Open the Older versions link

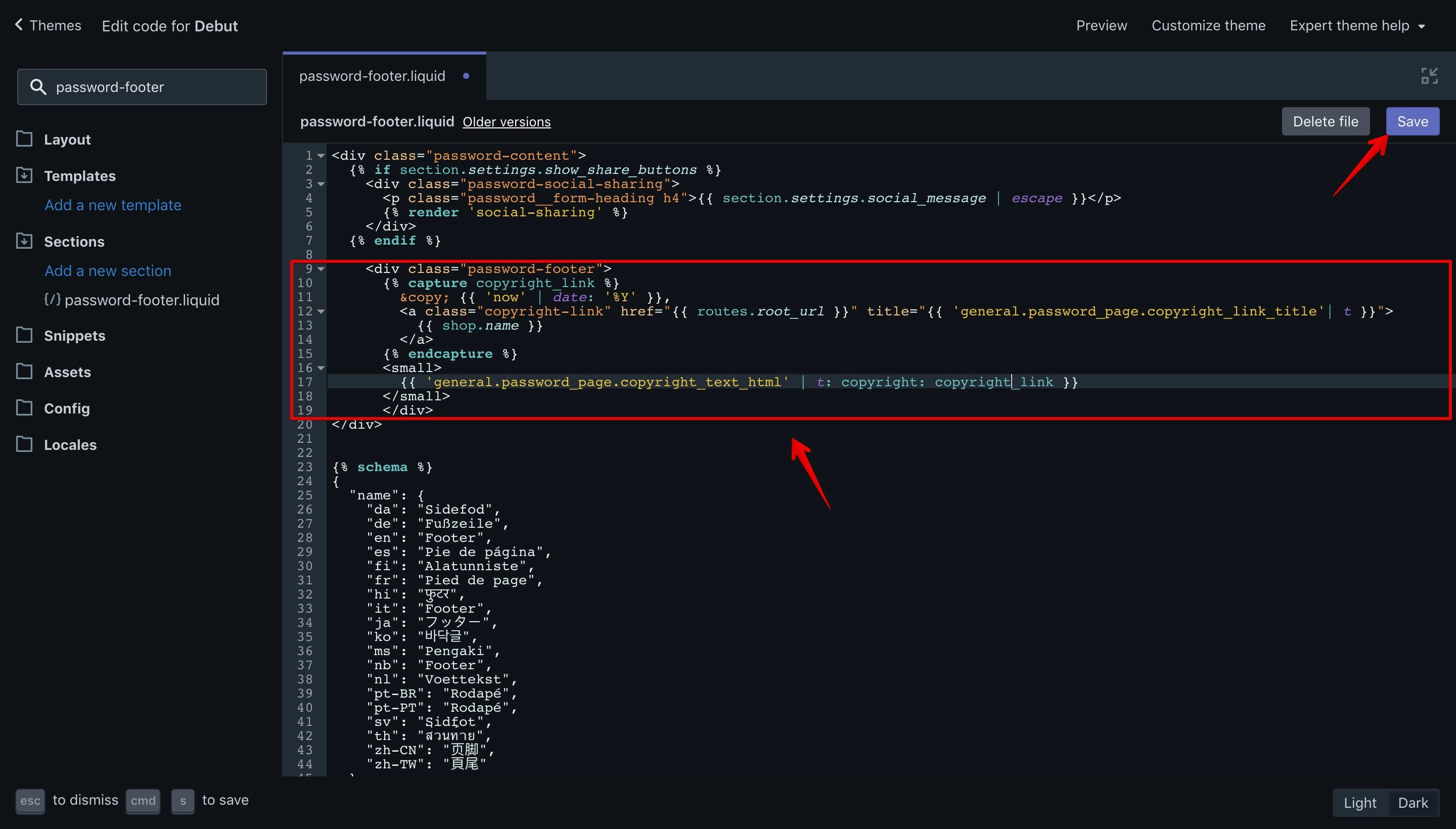[x=506, y=122]
